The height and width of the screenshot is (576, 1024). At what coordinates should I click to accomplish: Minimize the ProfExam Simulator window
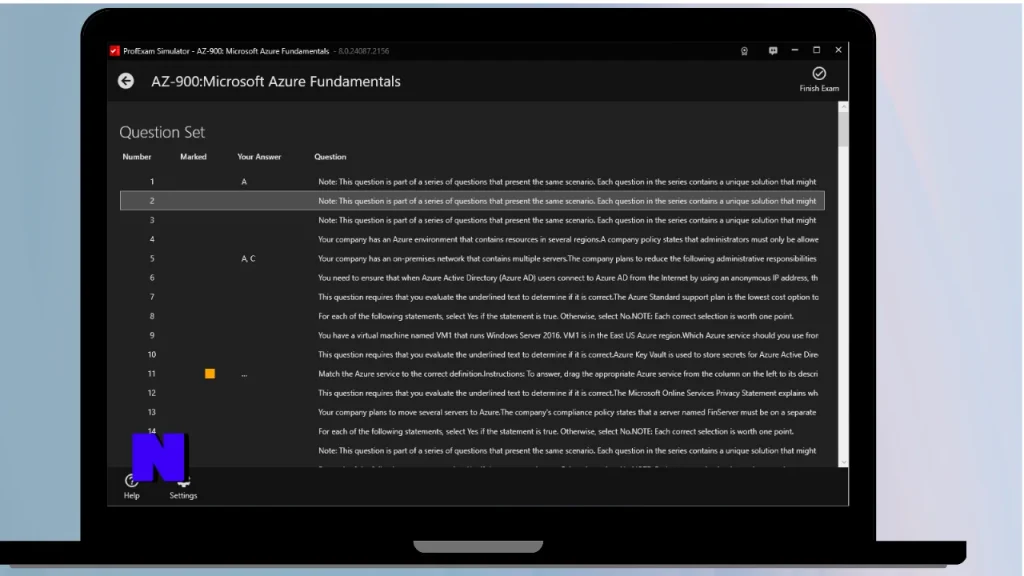coord(795,50)
